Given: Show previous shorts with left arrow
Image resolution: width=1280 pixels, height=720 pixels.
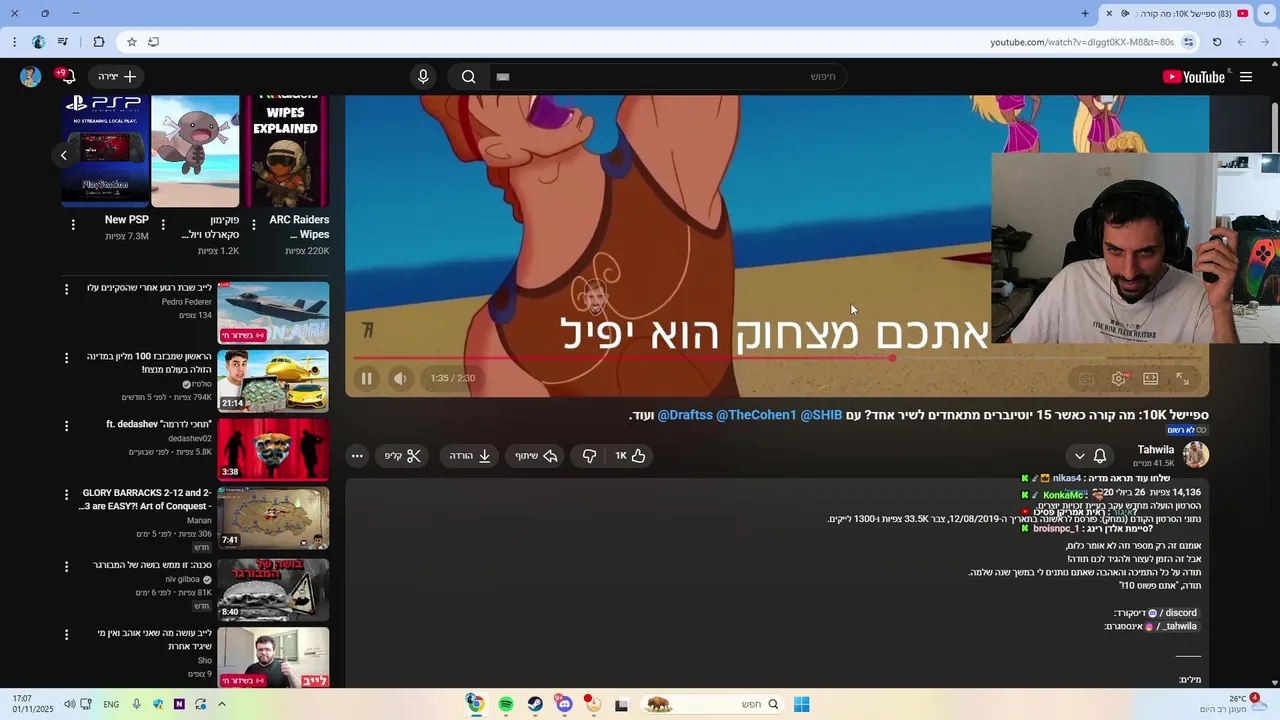Looking at the screenshot, I should point(63,155).
